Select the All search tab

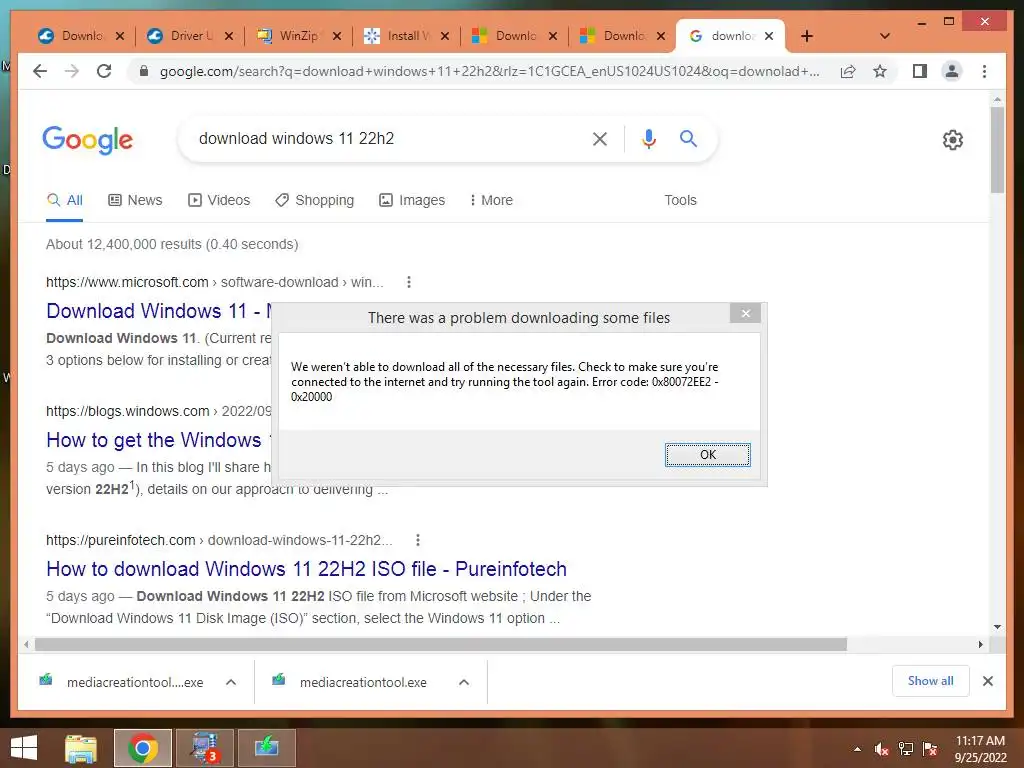click(65, 200)
